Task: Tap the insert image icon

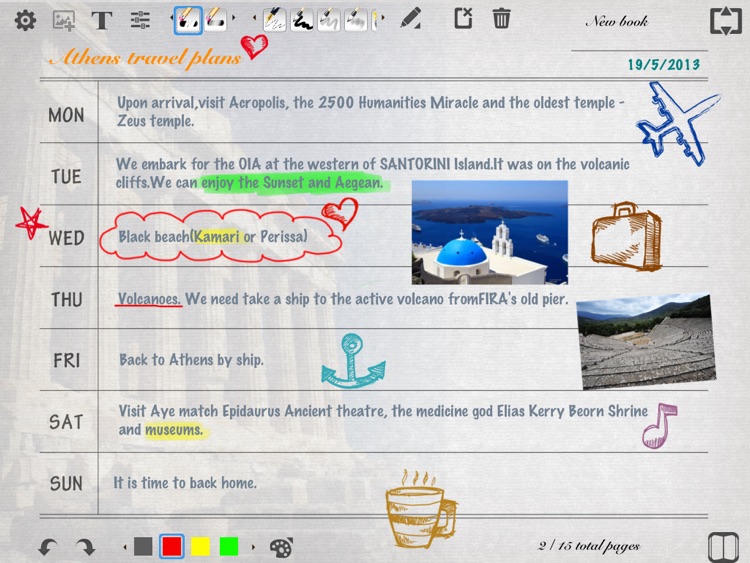Action: [x=64, y=21]
